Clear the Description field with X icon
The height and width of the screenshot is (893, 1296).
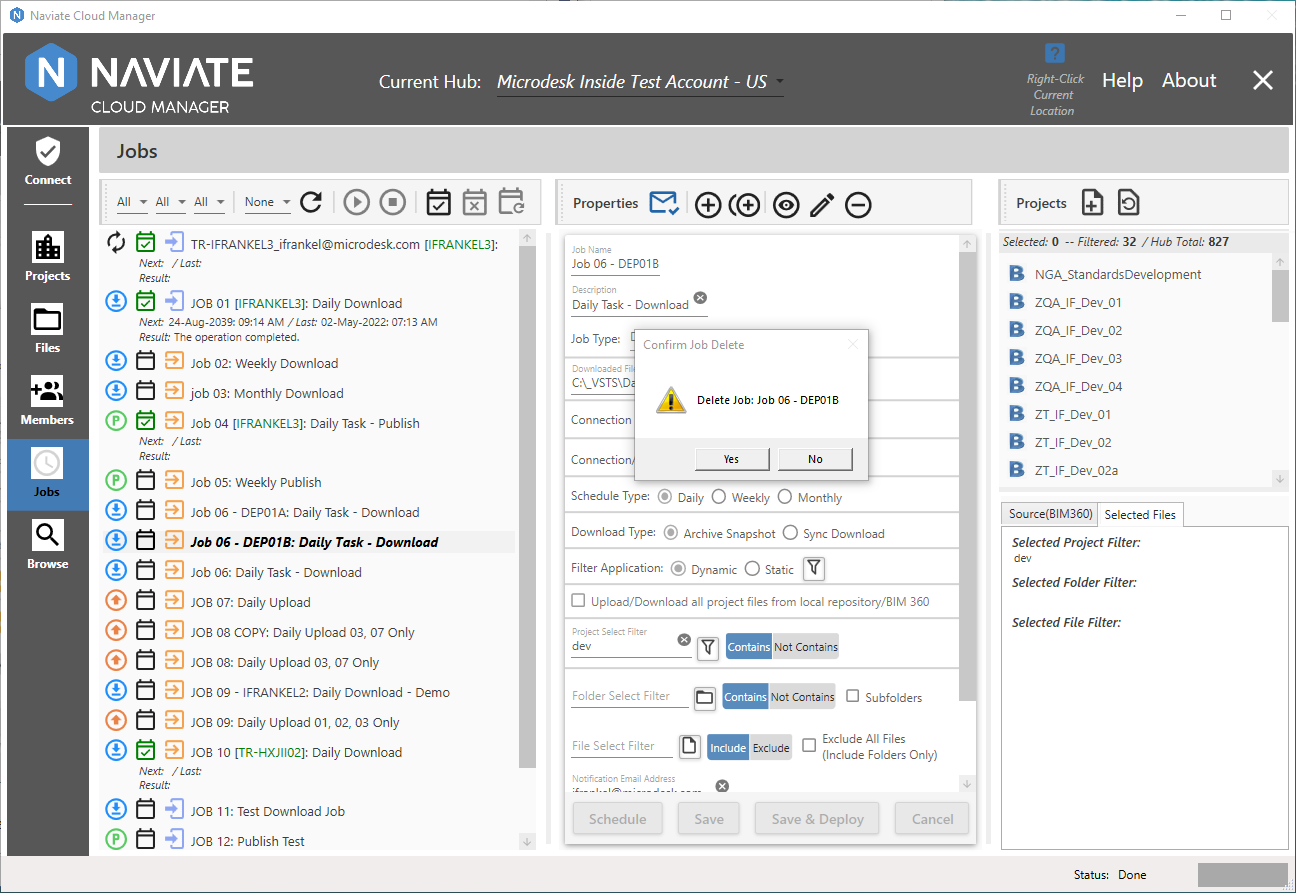[x=700, y=297]
